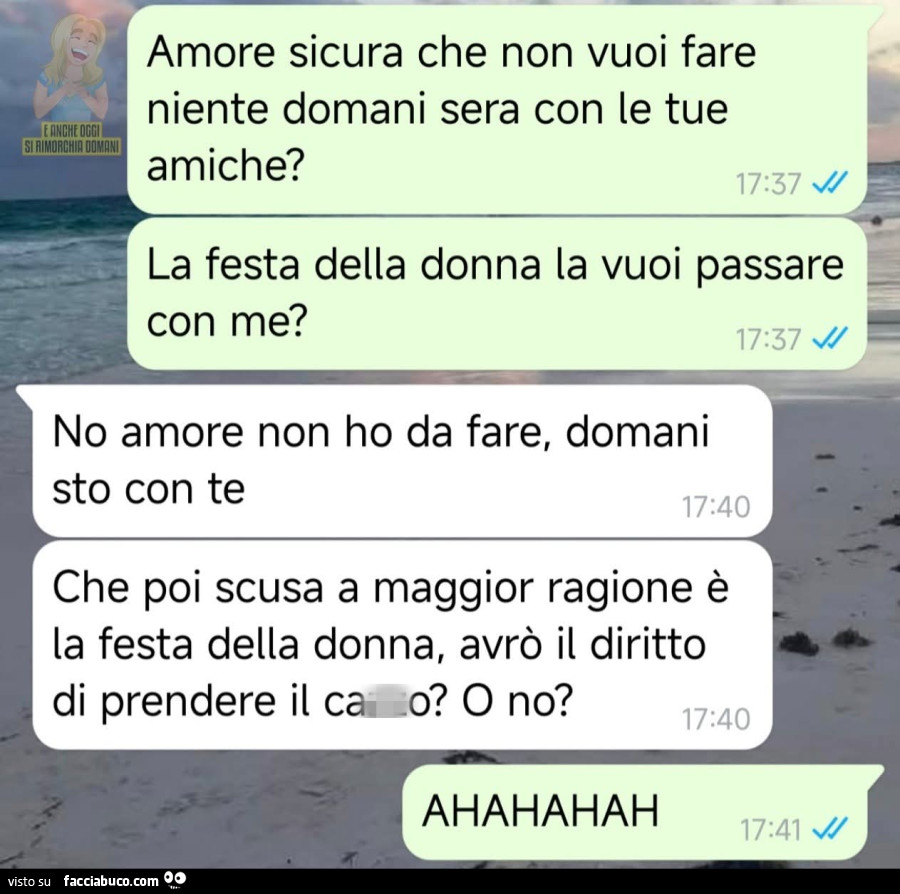Click the 17:40 timestamp beside 'O no?'

(716, 718)
